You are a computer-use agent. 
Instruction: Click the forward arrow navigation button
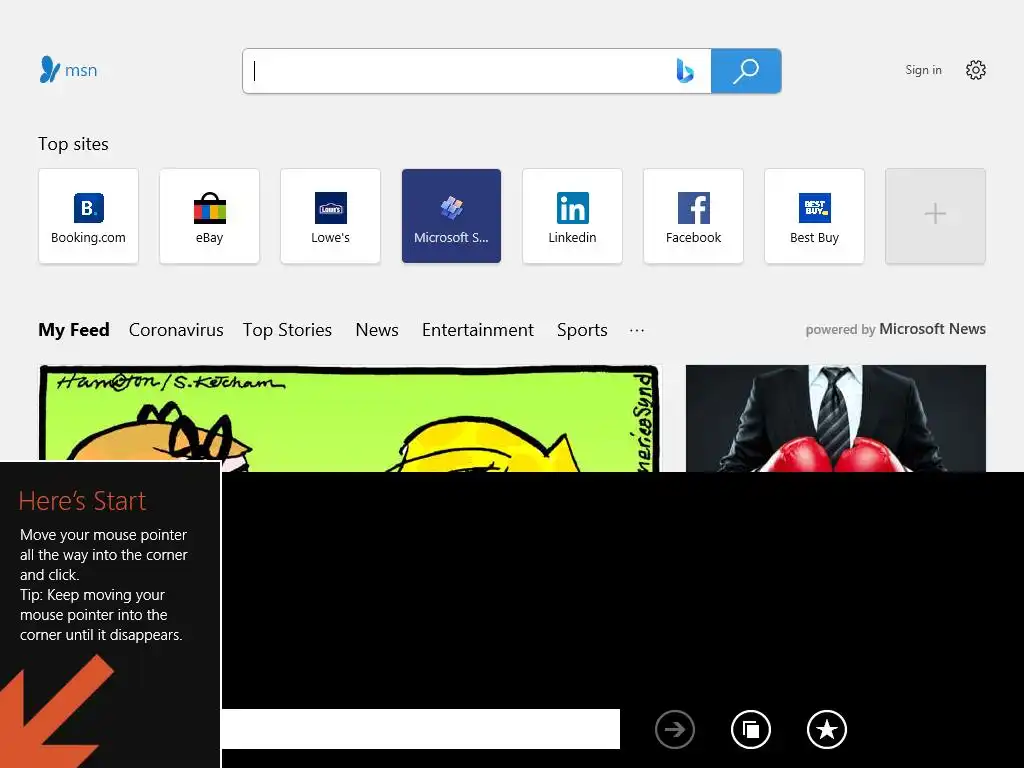pos(675,729)
